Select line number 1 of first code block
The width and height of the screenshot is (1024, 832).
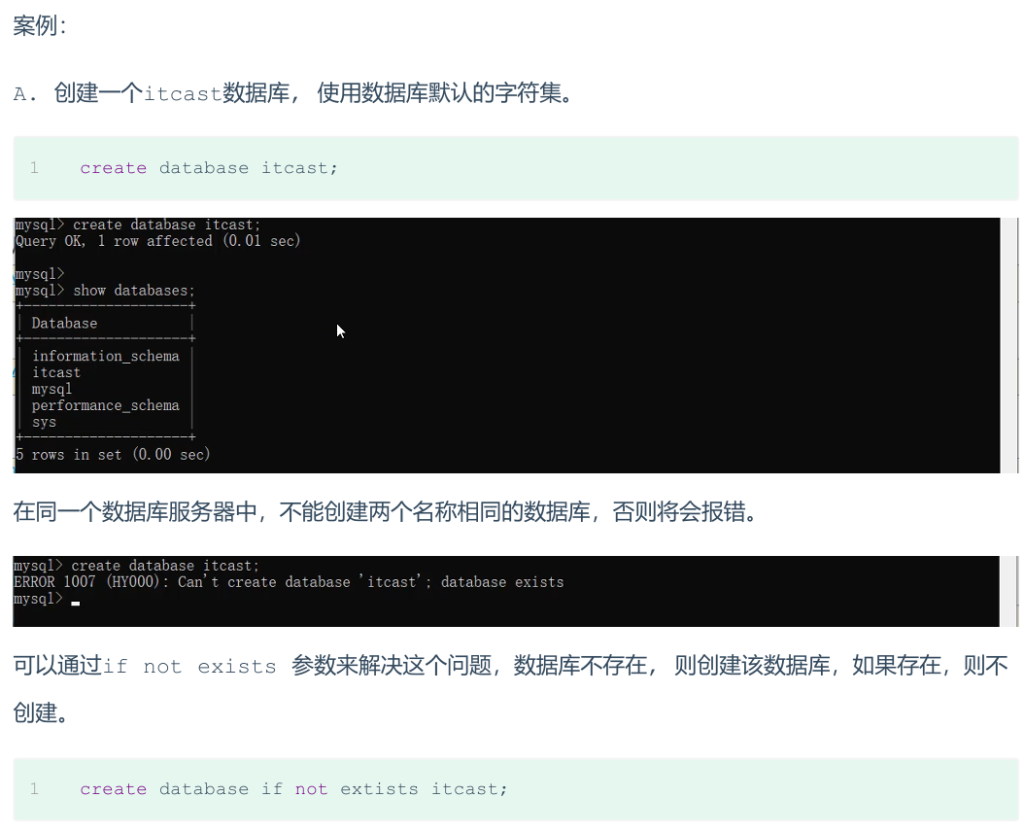tap(34, 168)
